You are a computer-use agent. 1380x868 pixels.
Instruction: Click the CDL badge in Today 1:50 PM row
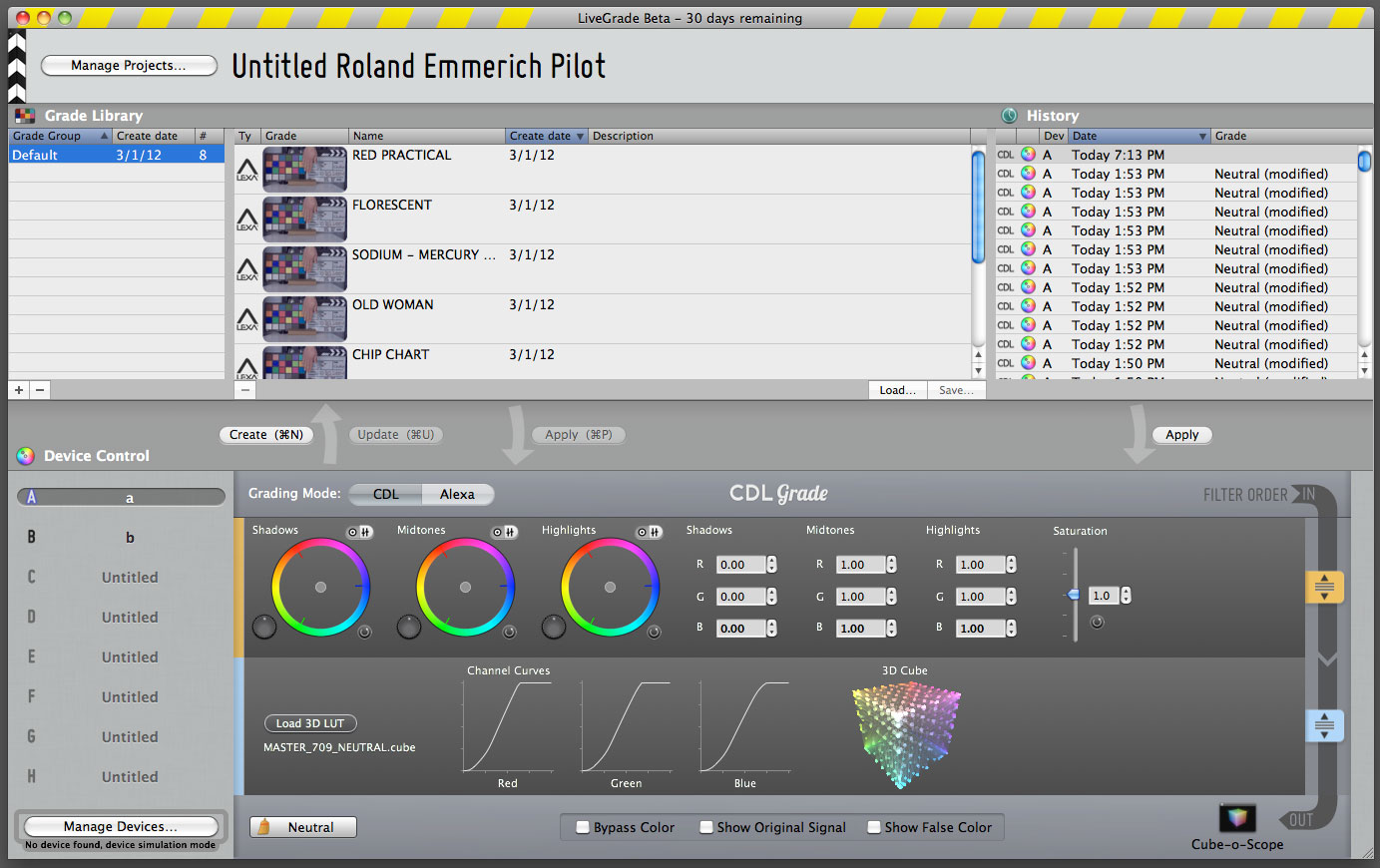point(1006,363)
